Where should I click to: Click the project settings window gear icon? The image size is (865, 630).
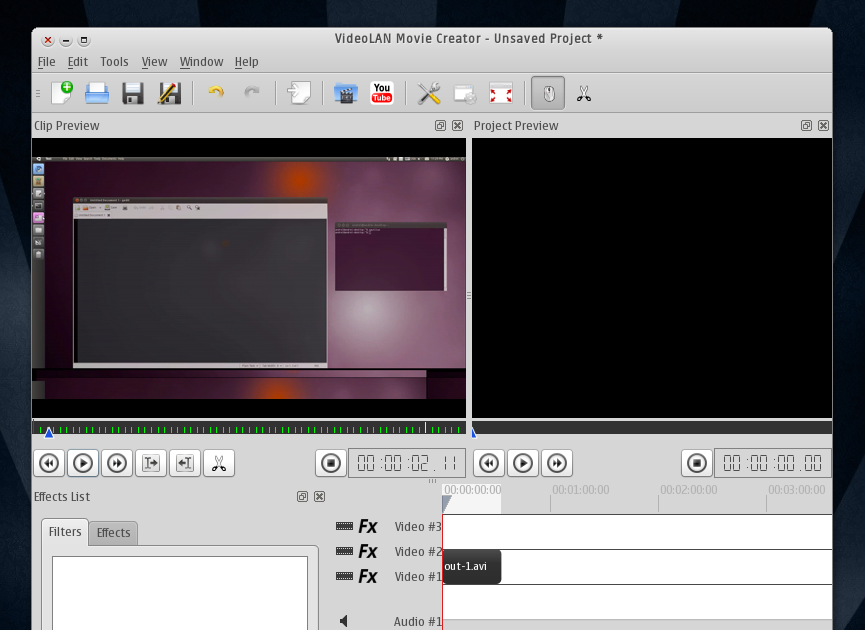pyautogui.click(x=465, y=94)
